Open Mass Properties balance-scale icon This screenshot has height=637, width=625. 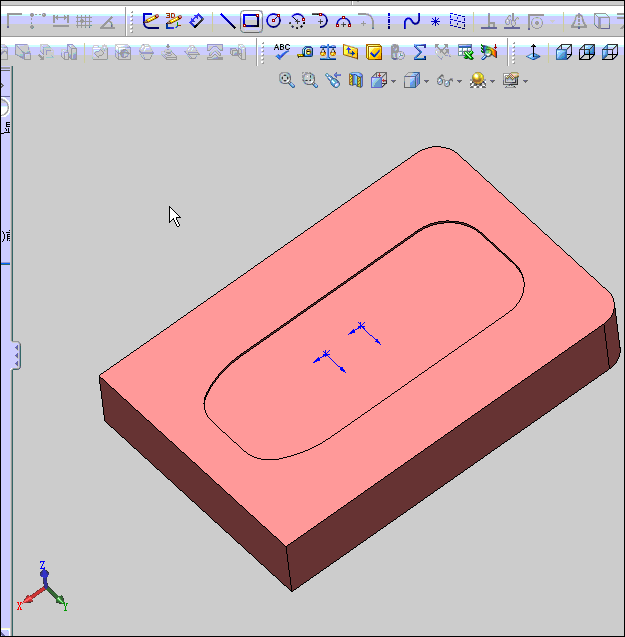[x=328, y=52]
